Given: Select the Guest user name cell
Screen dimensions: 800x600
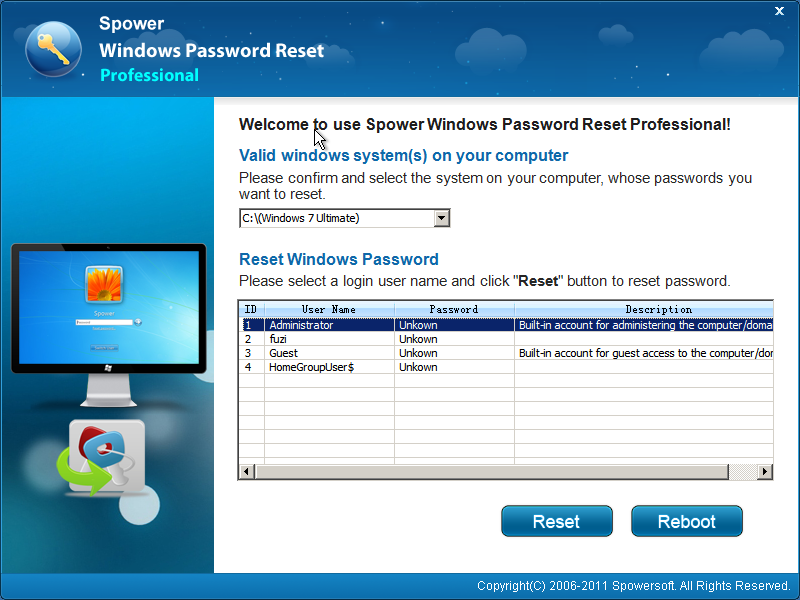Looking at the screenshot, I should [329, 353].
